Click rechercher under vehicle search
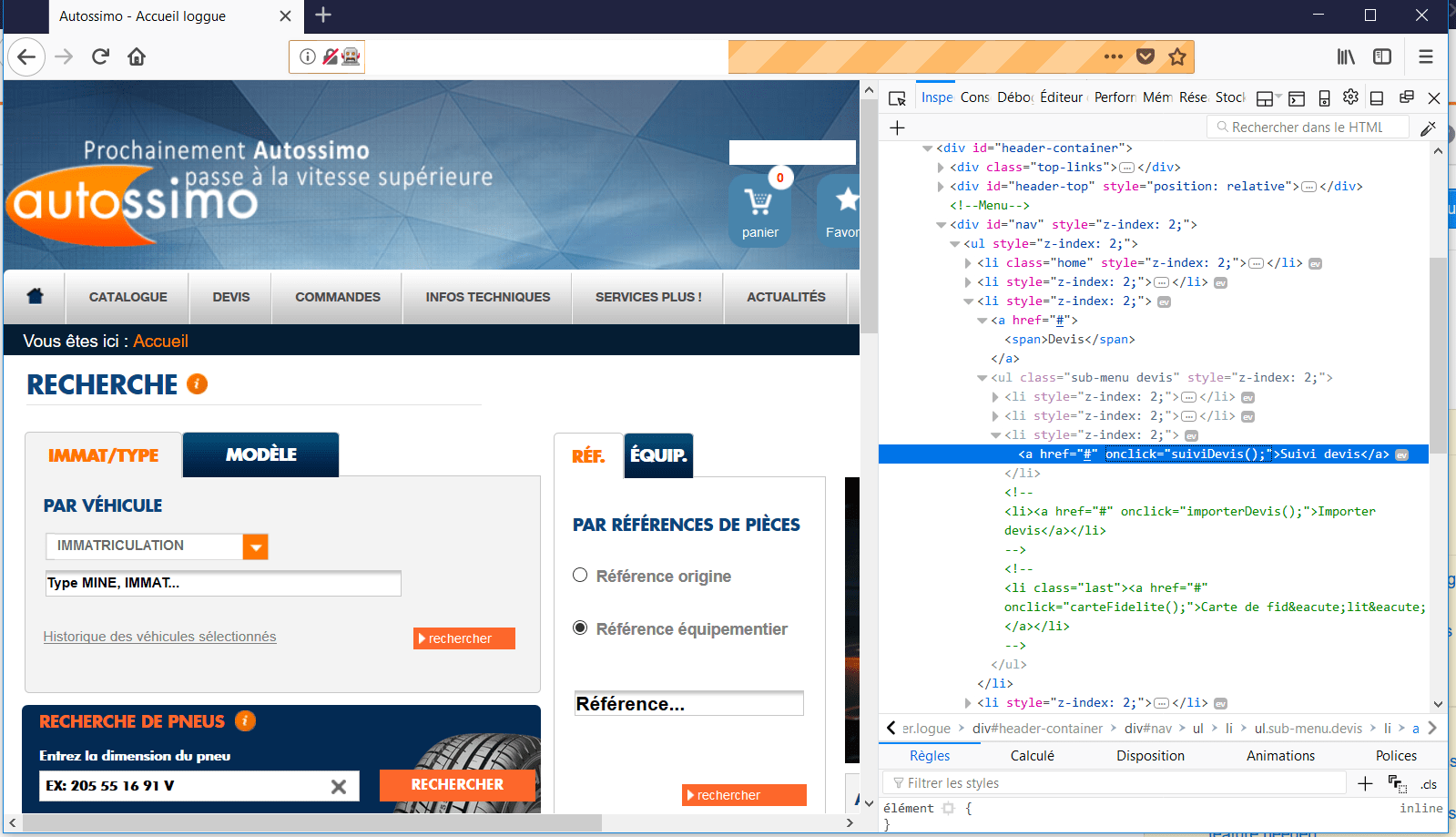This screenshot has height=837, width=1456. tap(464, 638)
